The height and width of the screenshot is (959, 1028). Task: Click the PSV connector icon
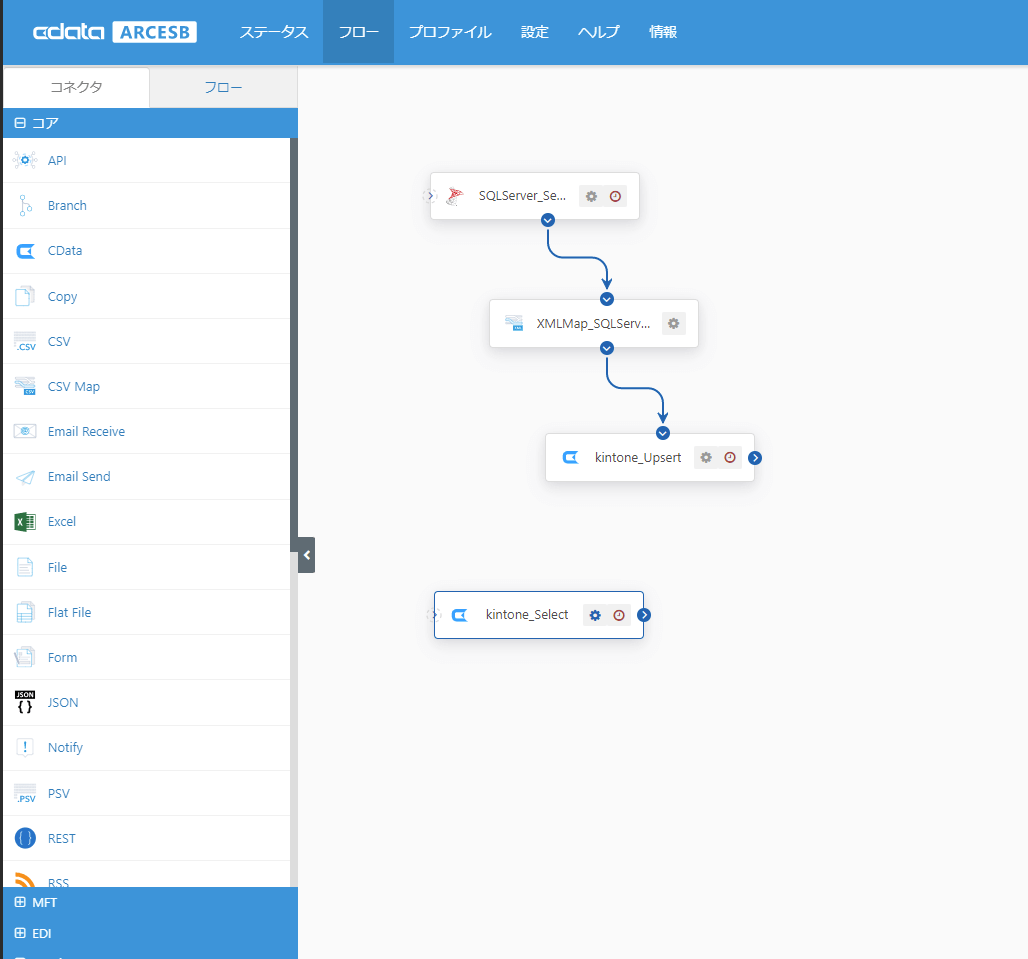tap(25, 793)
